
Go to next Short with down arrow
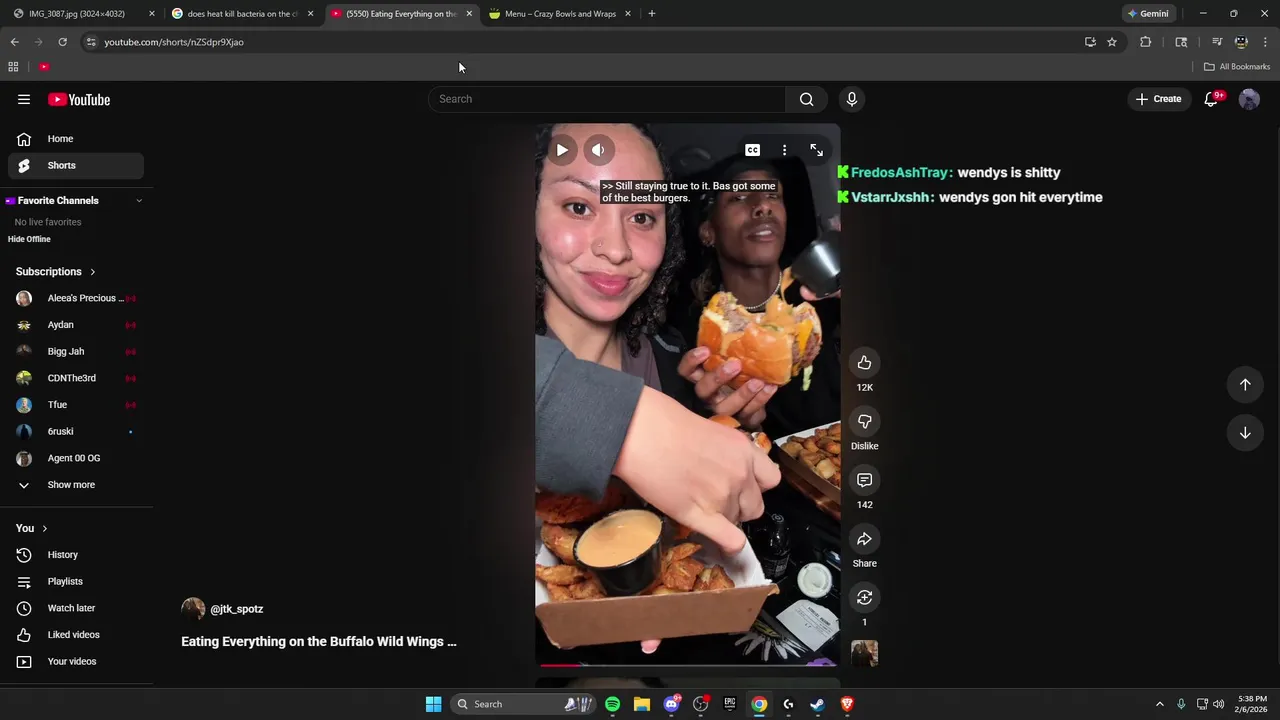pos(1245,433)
